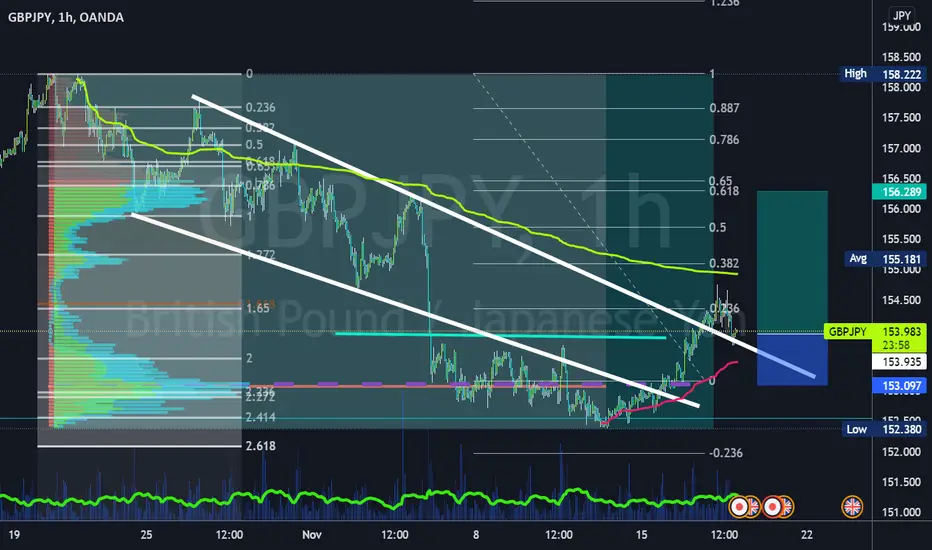Select the lower white wedge trendline
932x550 pixels.
point(415,310)
